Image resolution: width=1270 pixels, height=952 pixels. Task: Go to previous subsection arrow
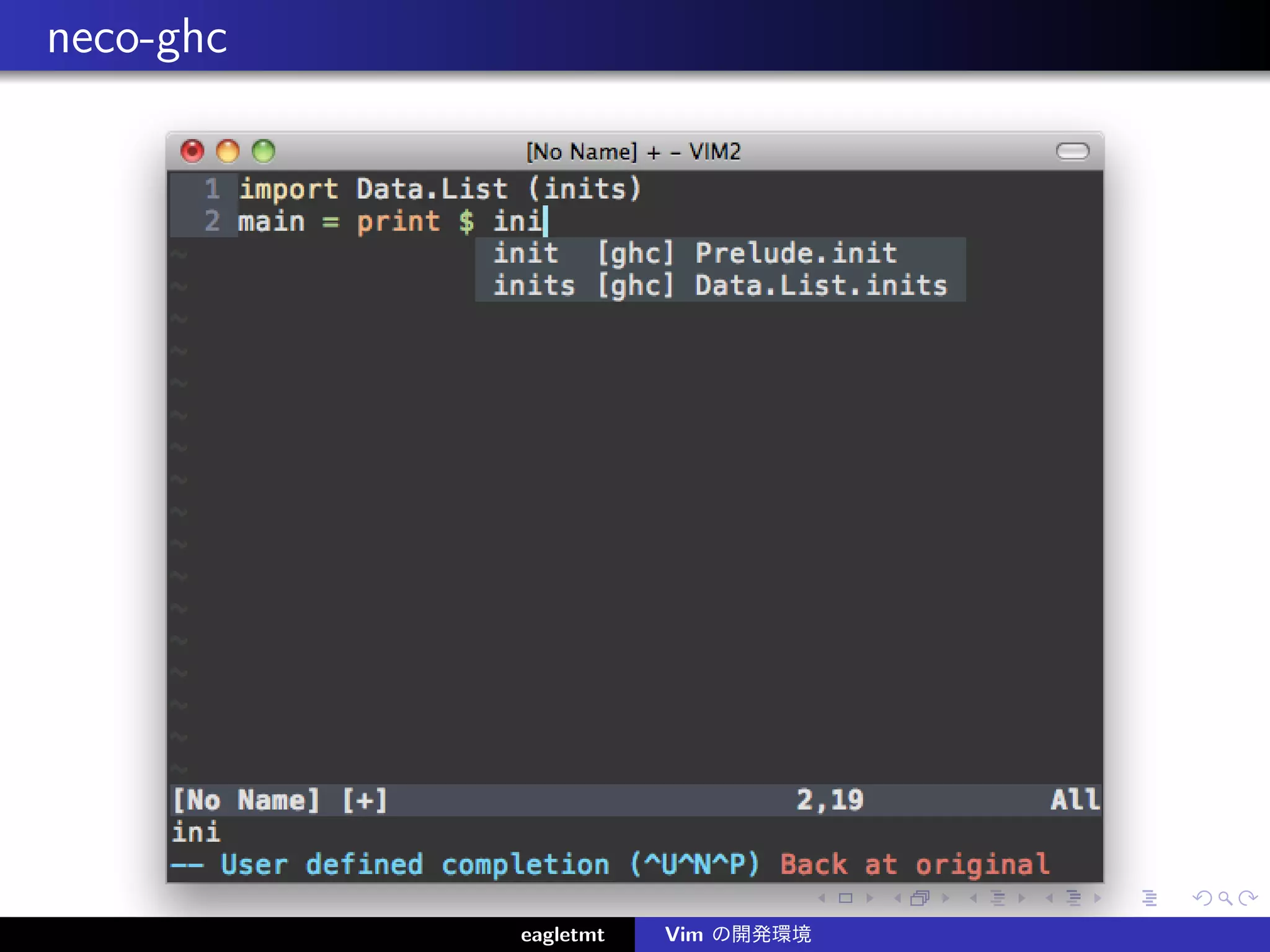(974, 898)
